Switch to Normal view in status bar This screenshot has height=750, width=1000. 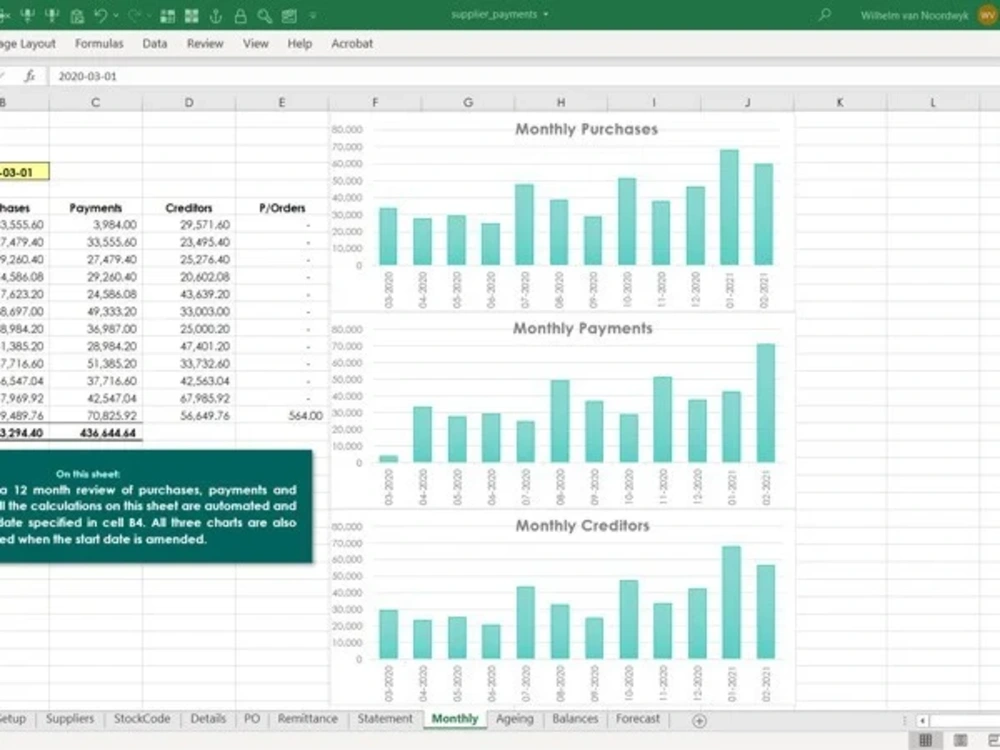[x=925, y=740]
